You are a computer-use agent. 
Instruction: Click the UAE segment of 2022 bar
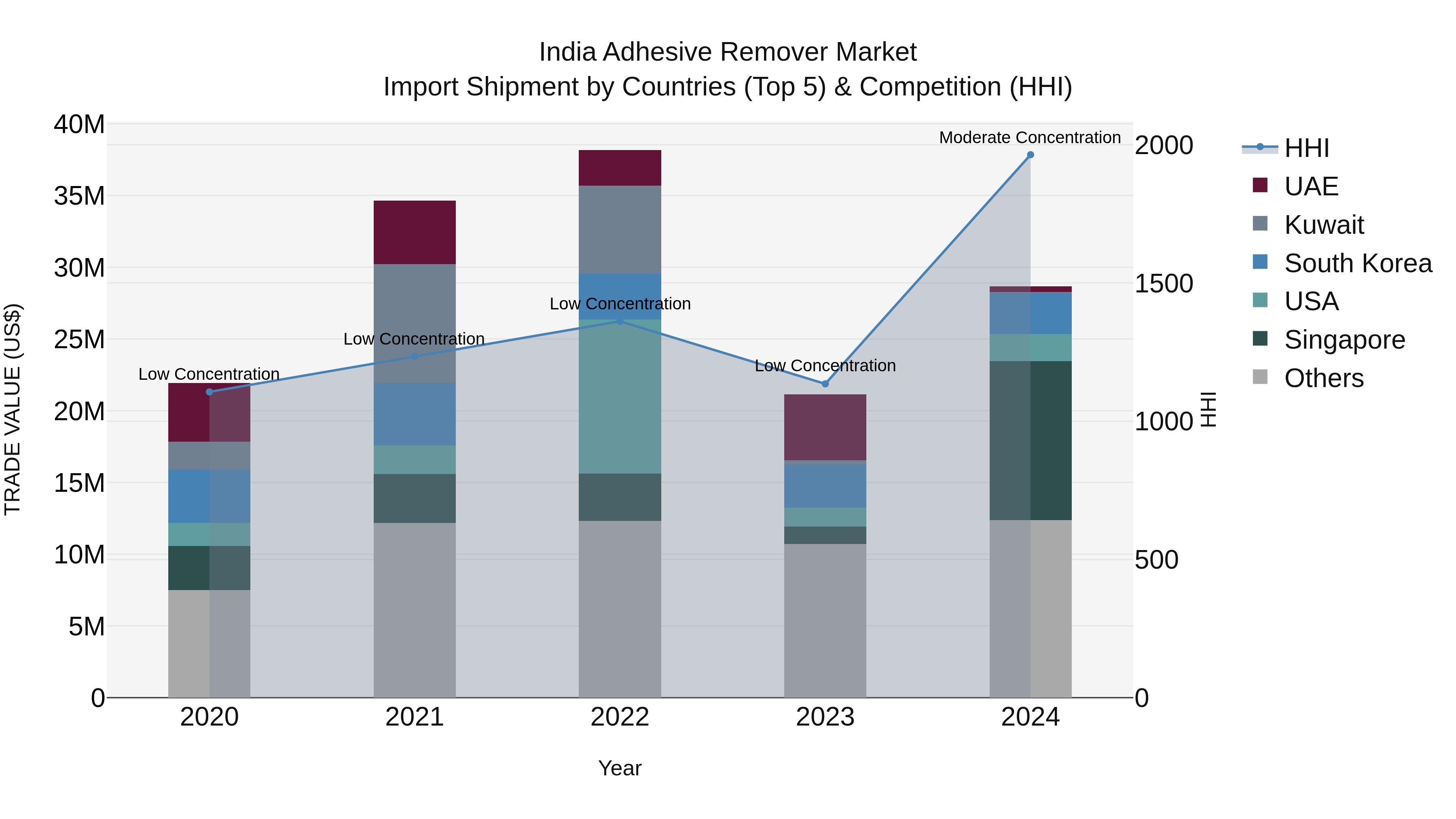coord(620,168)
